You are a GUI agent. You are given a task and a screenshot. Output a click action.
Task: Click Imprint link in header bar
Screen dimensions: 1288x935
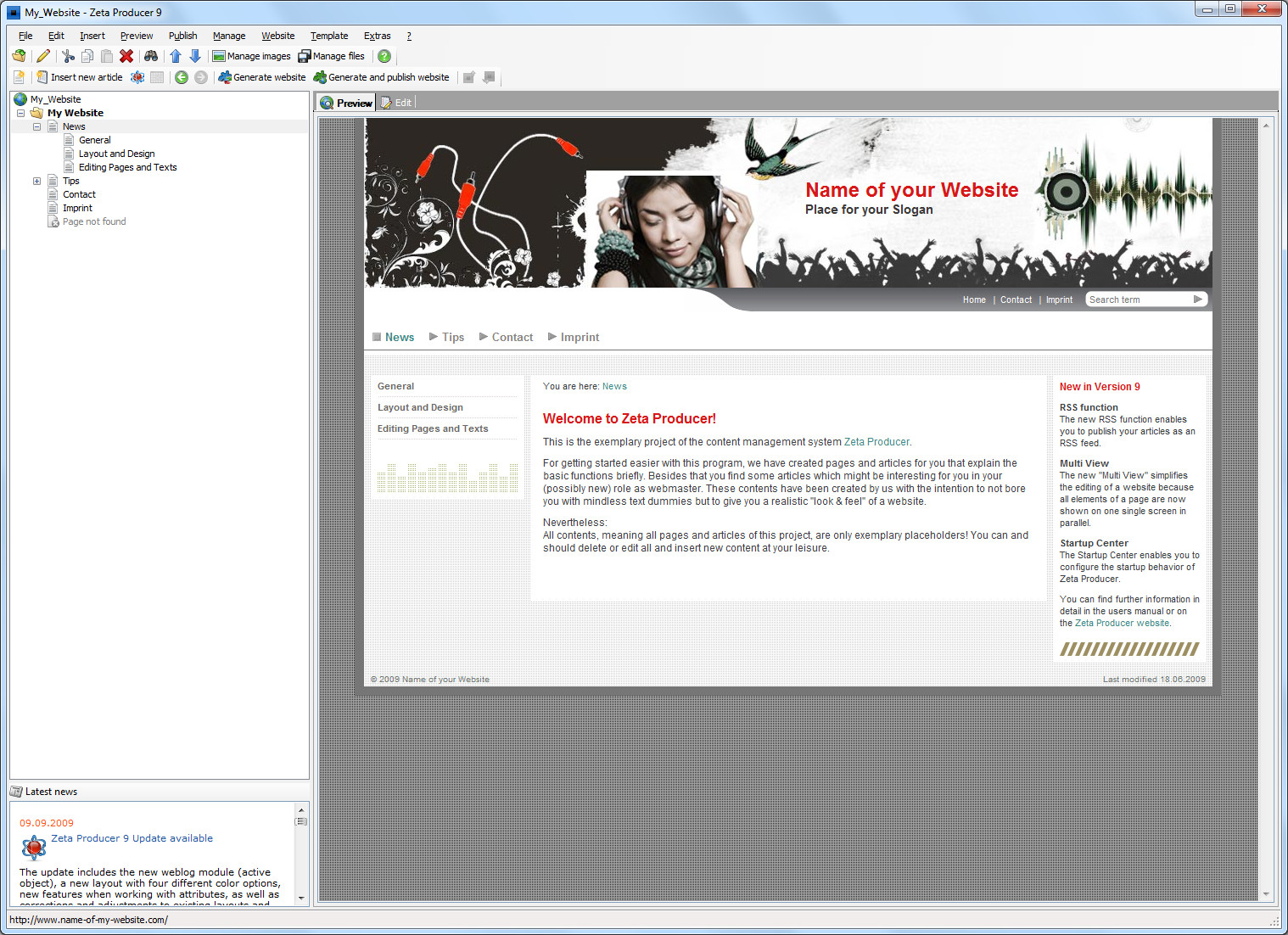pyautogui.click(x=1059, y=300)
